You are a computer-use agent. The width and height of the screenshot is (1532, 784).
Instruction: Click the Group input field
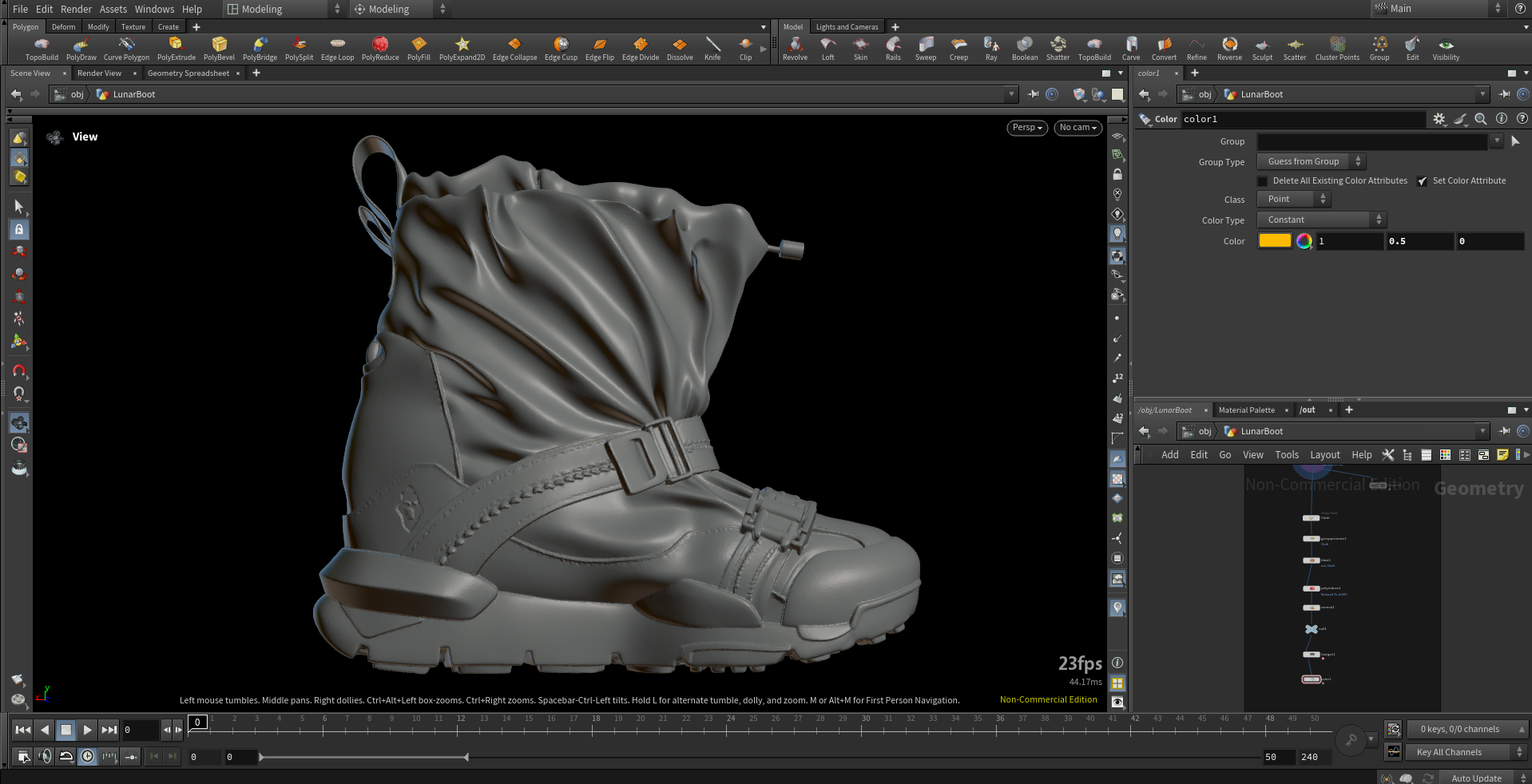tap(1372, 141)
